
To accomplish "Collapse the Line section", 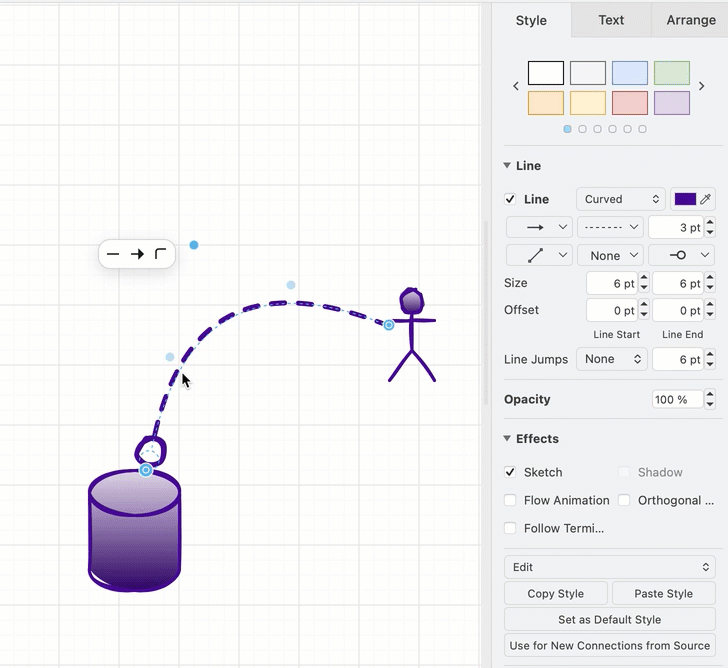I will pyautogui.click(x=507, y=166).
